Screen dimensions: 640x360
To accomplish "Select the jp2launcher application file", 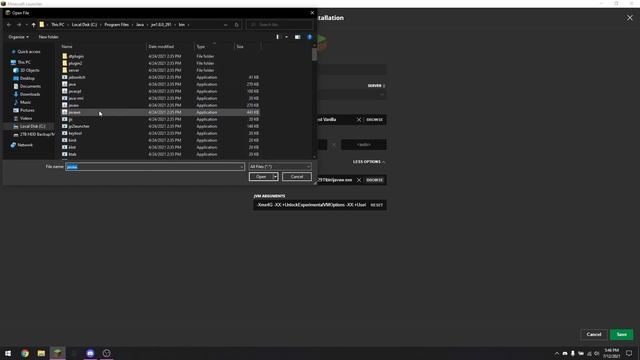I will (79, 126).
